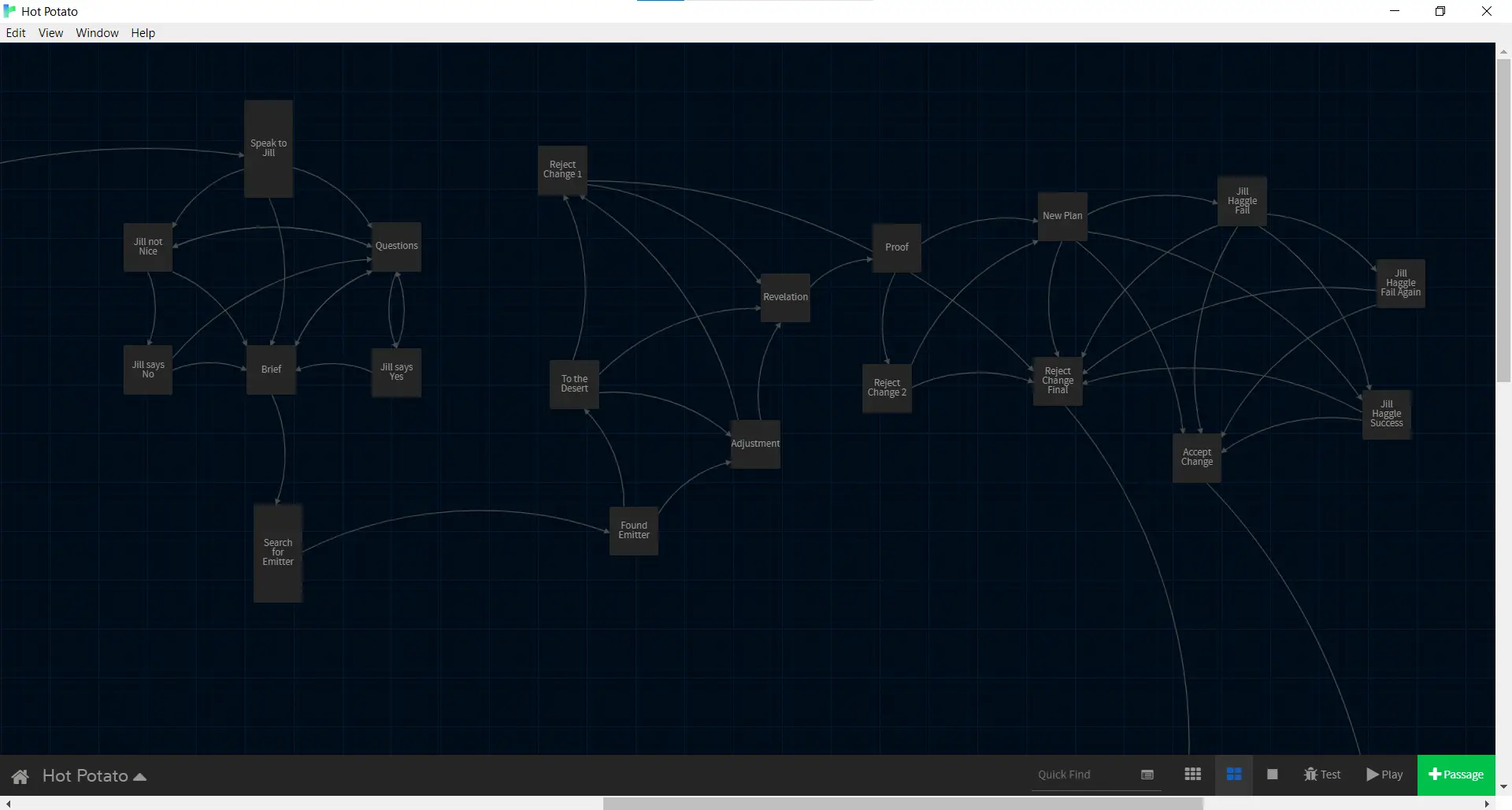1512x810 pixels.
Task: Open the Revelation passage node
Action: 784,298
